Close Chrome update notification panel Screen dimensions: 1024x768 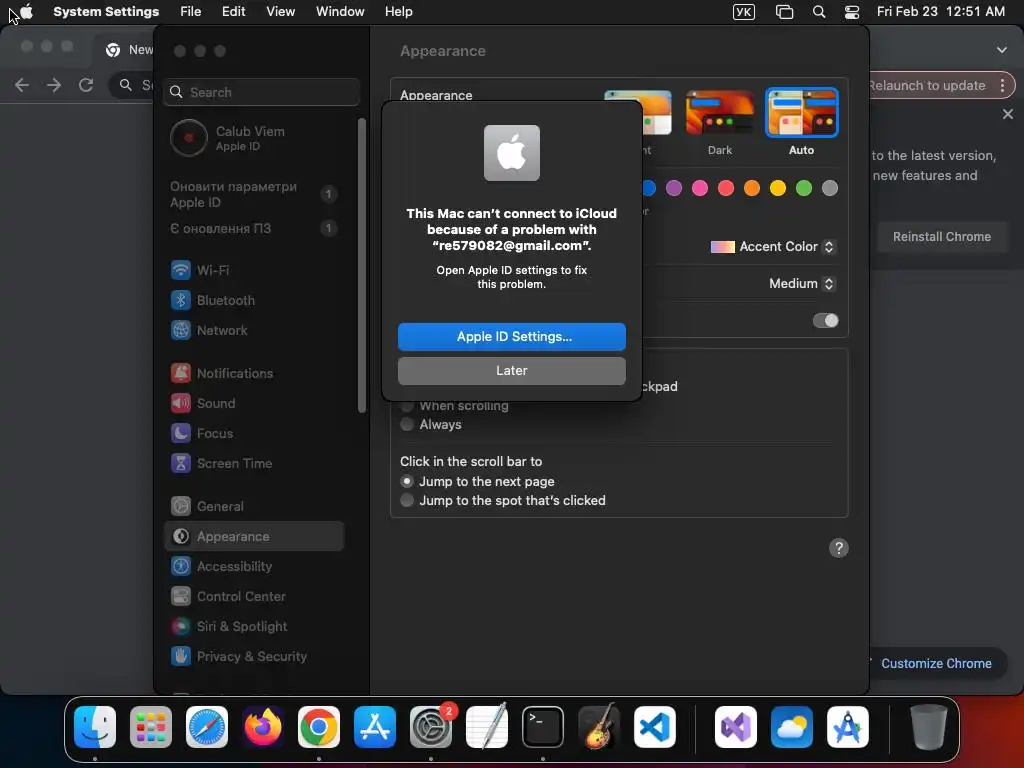point(1008,114)
